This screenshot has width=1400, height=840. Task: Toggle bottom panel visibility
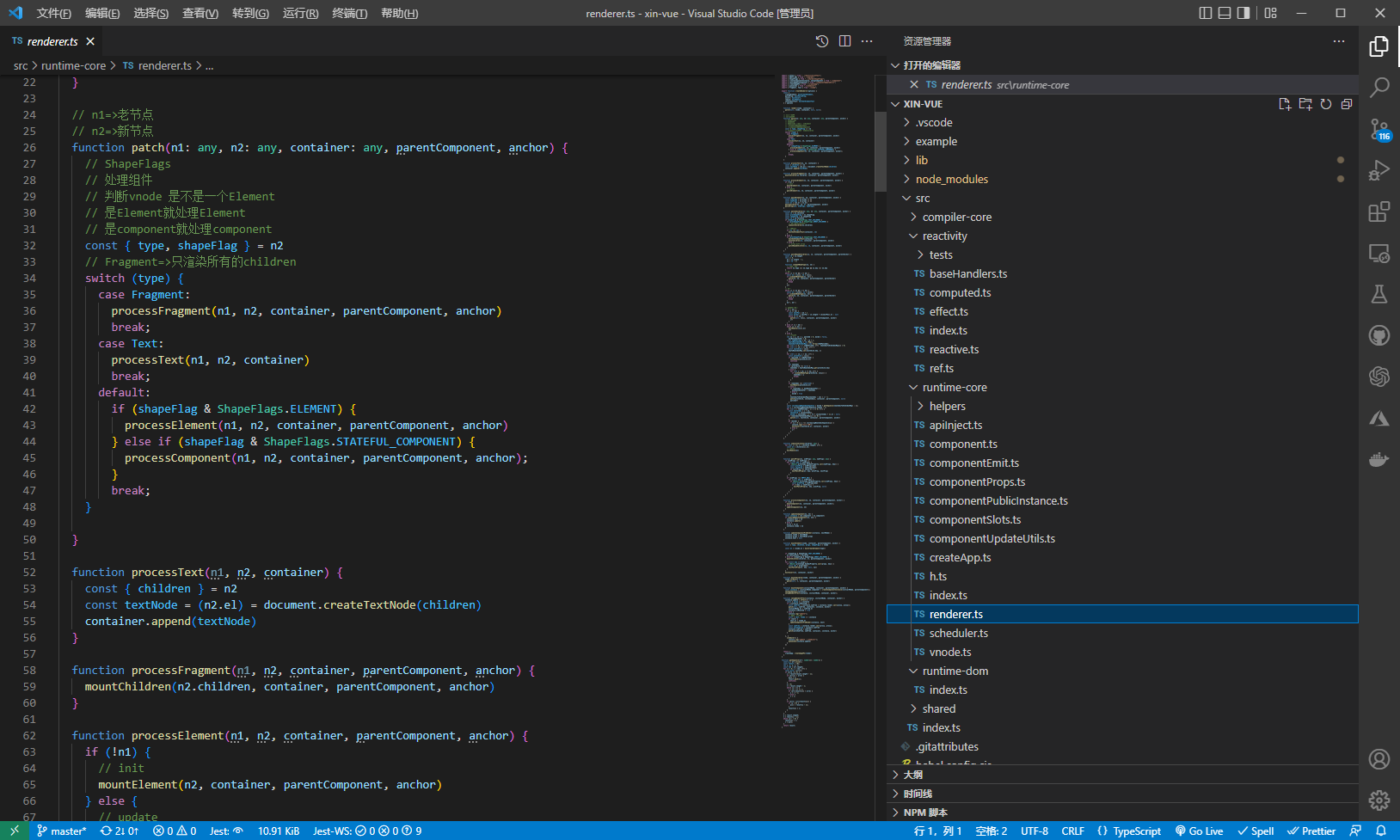pyautogui.click(x=1225, y=13)
